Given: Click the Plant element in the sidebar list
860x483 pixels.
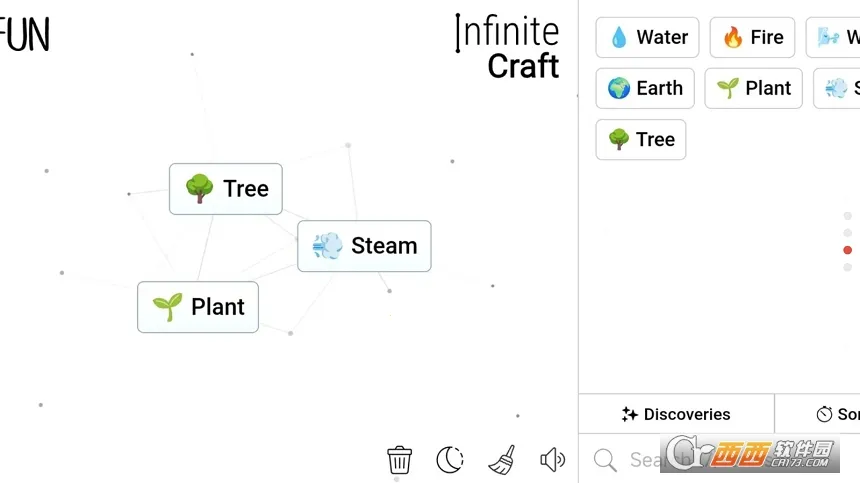Looking at the screenshot, I should 753,88.
